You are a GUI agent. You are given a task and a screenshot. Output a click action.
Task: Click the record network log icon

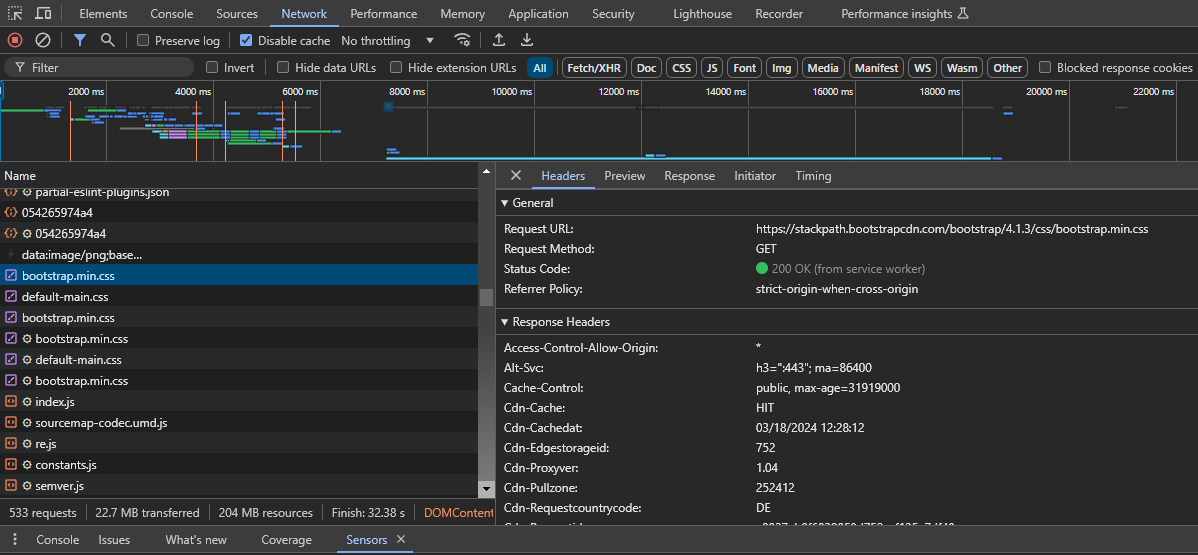click(15, 40)
